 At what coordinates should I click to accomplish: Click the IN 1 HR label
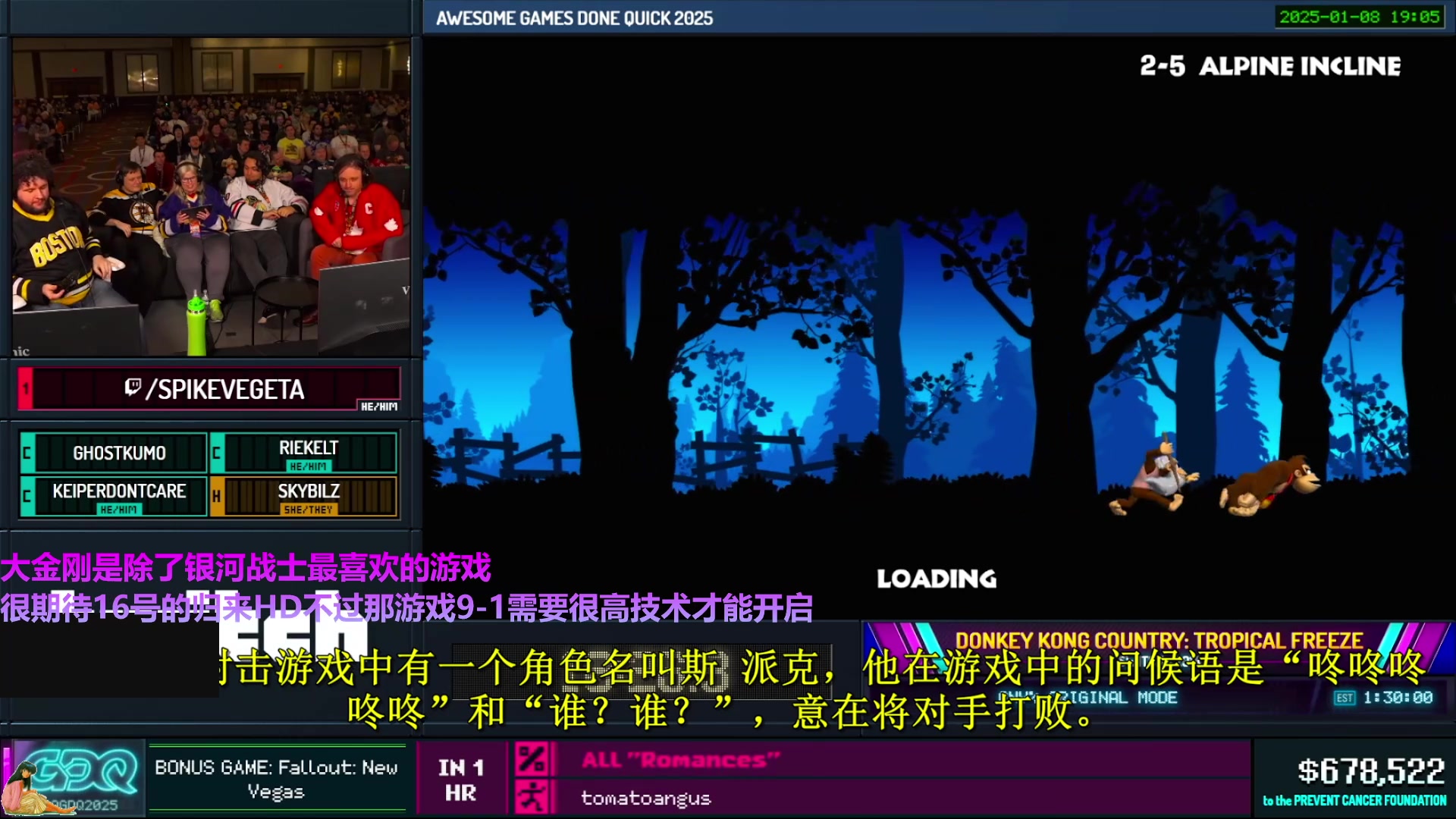(x=460, y=780)
